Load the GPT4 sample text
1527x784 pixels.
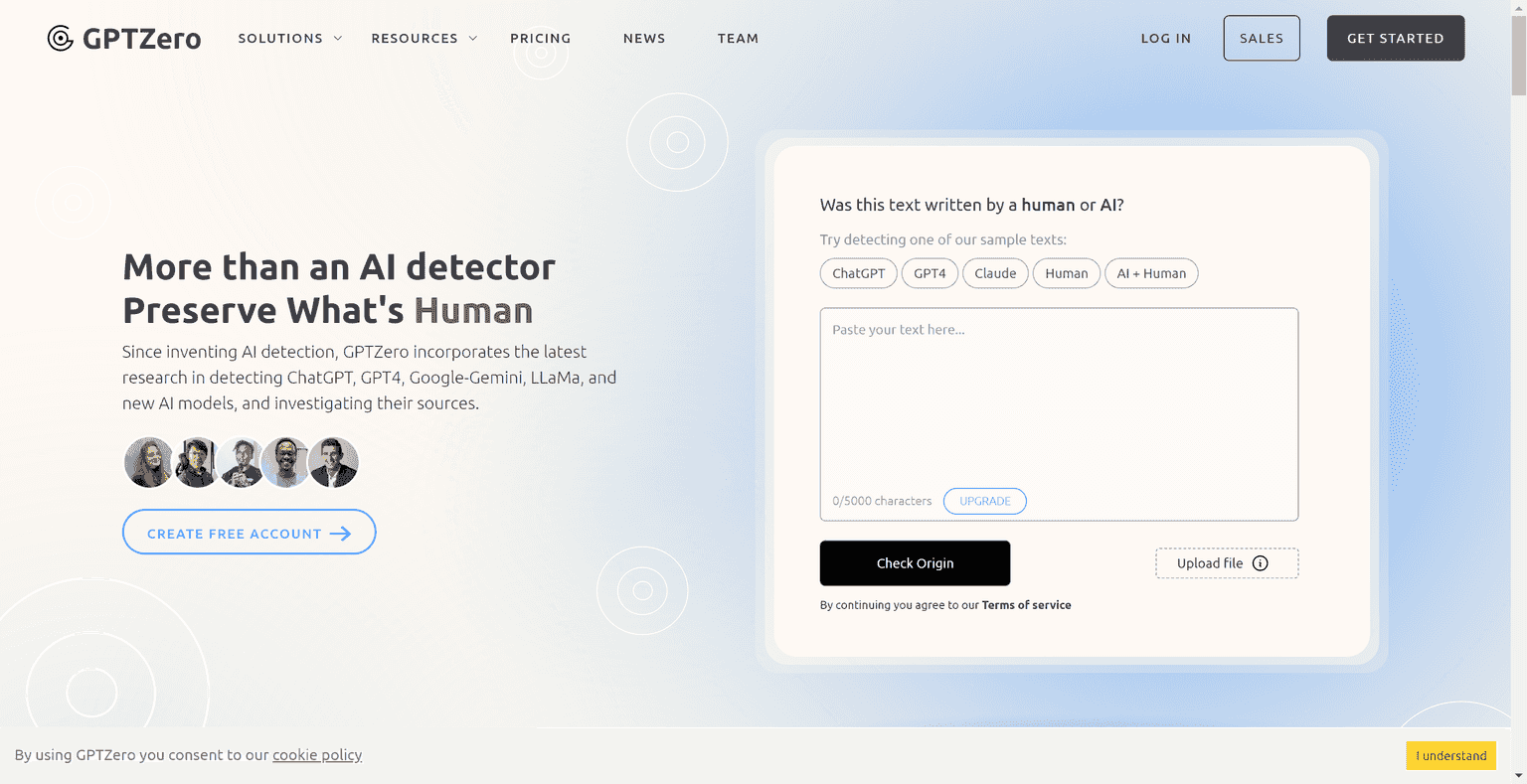930,273
